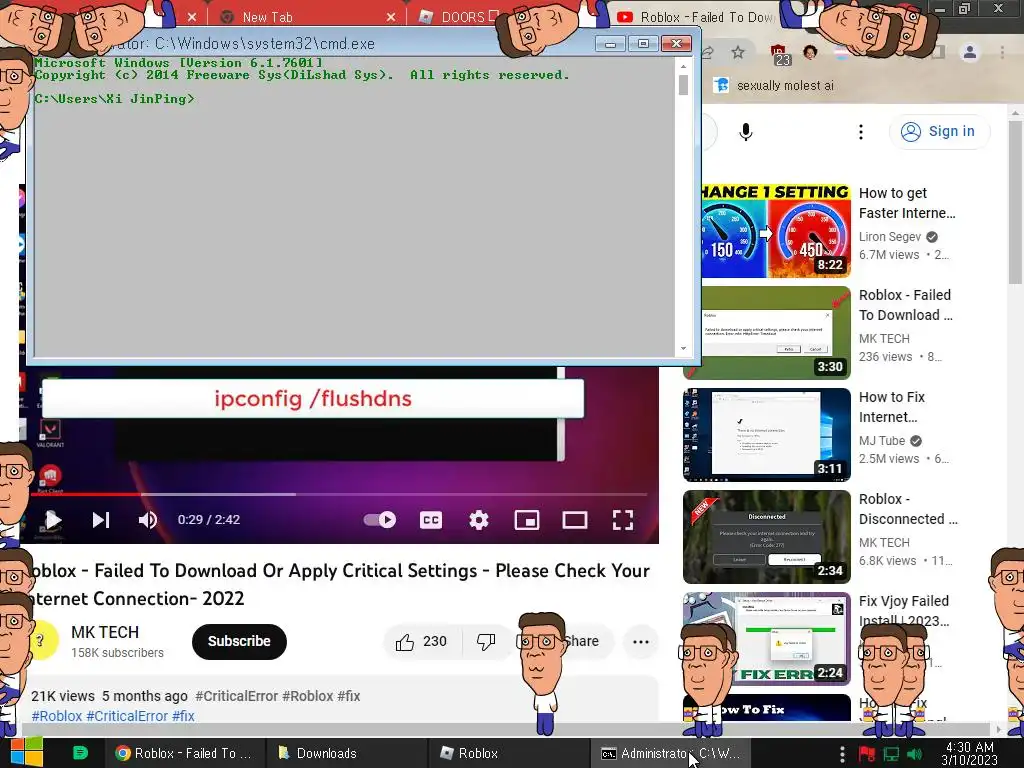This screenshot has height=768, width=1024.
Task: Enable theater mode view
Action: [x=575, y=520]
